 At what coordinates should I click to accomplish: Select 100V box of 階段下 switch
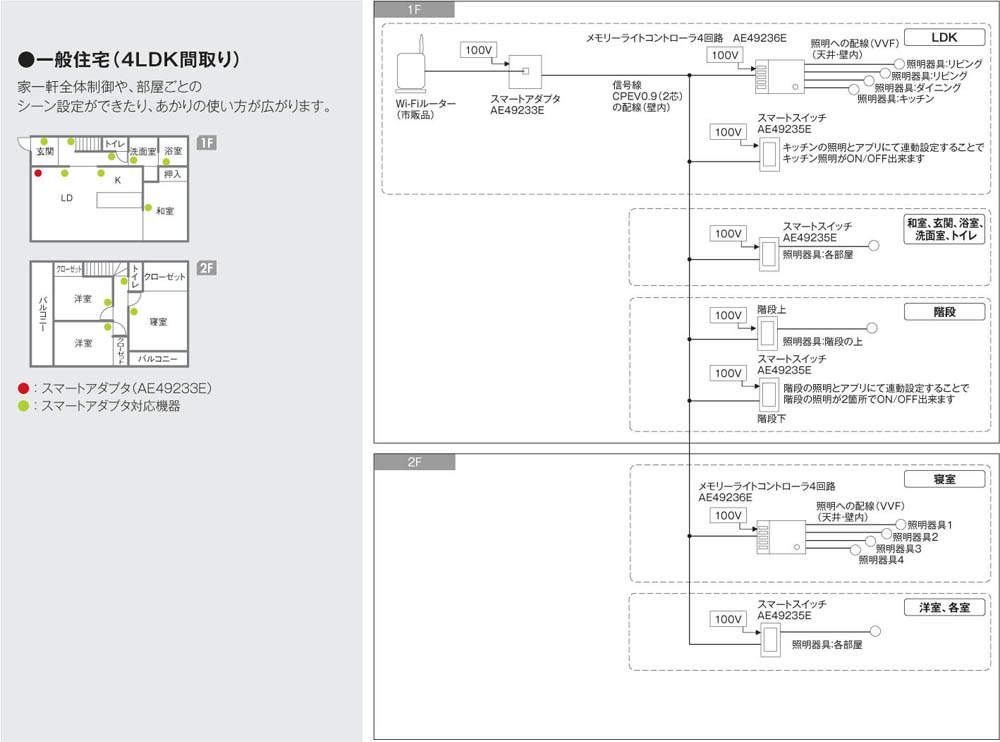tap(728, 373)
